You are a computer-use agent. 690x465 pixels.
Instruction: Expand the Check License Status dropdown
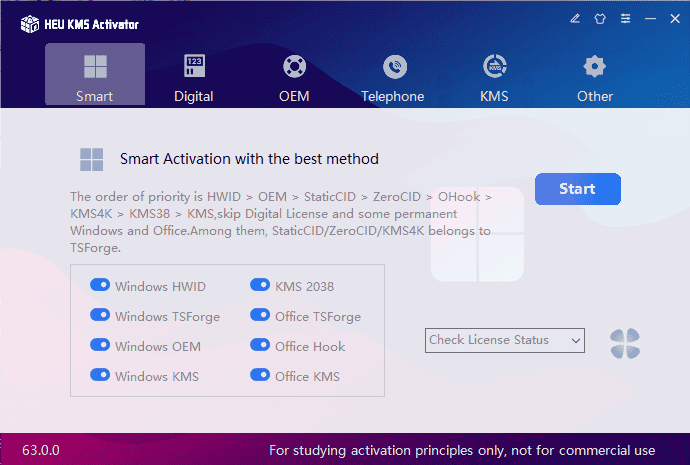point(505,340)
